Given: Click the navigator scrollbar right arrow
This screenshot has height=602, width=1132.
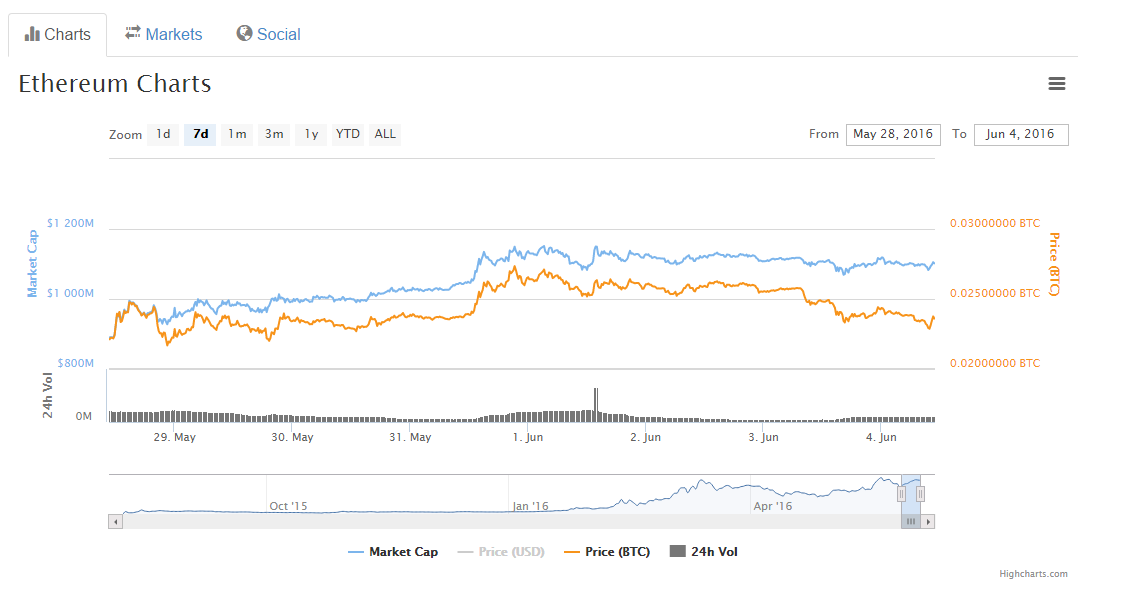Looking at the screenshot, I should [928, 521].
